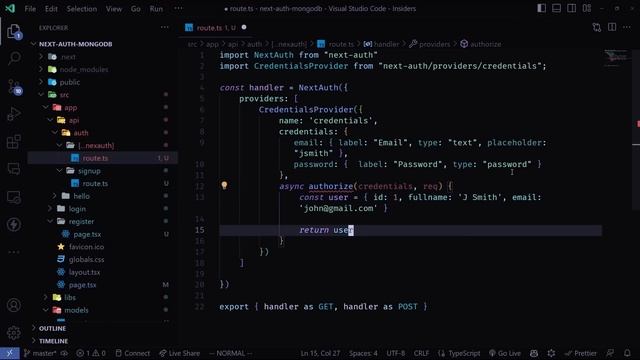Open the Copilot icon in status bar

(534, 353)
